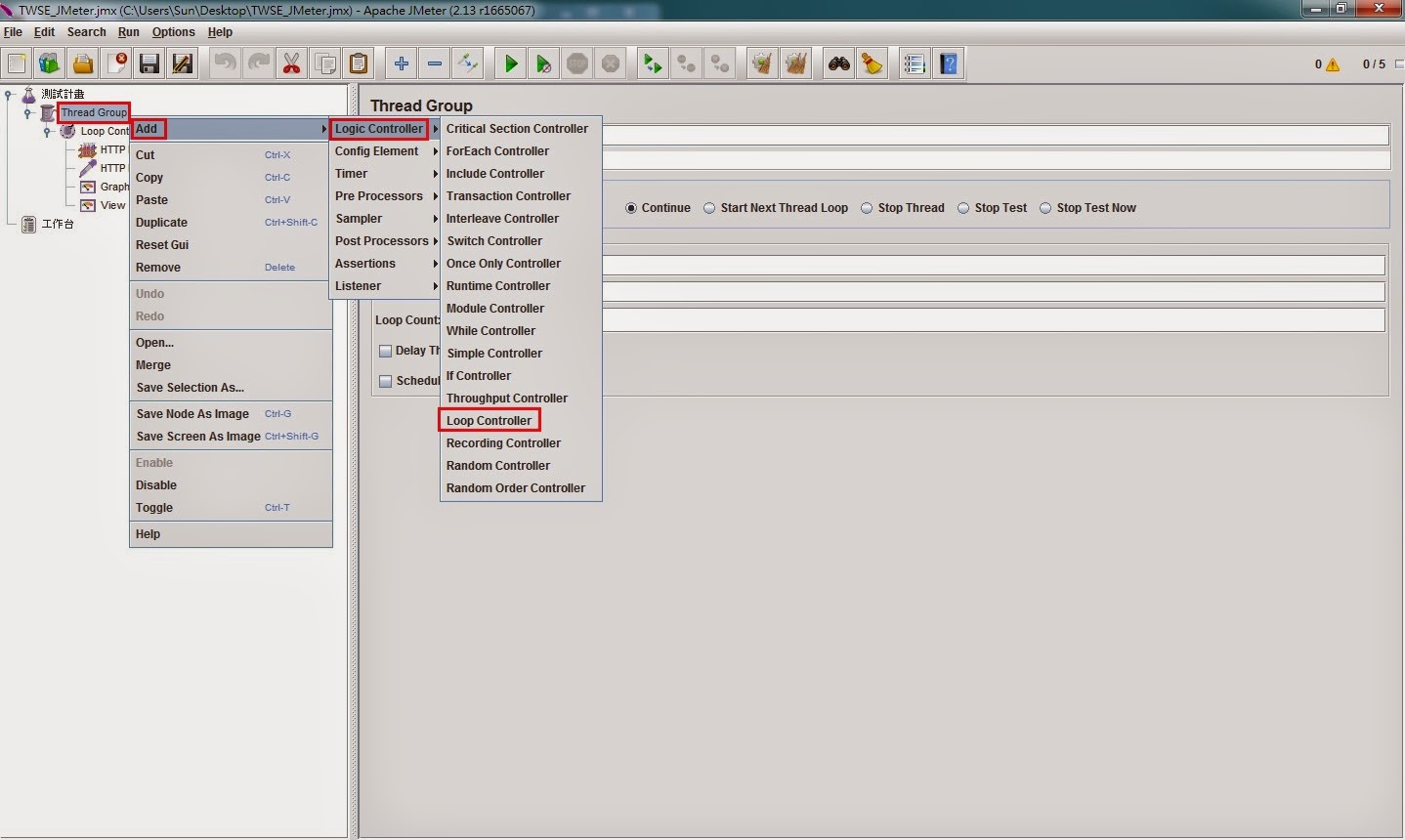Screen dimensions: 1405x840
Task: Choose If Controller from the list
Action: [x=521, y=376]
